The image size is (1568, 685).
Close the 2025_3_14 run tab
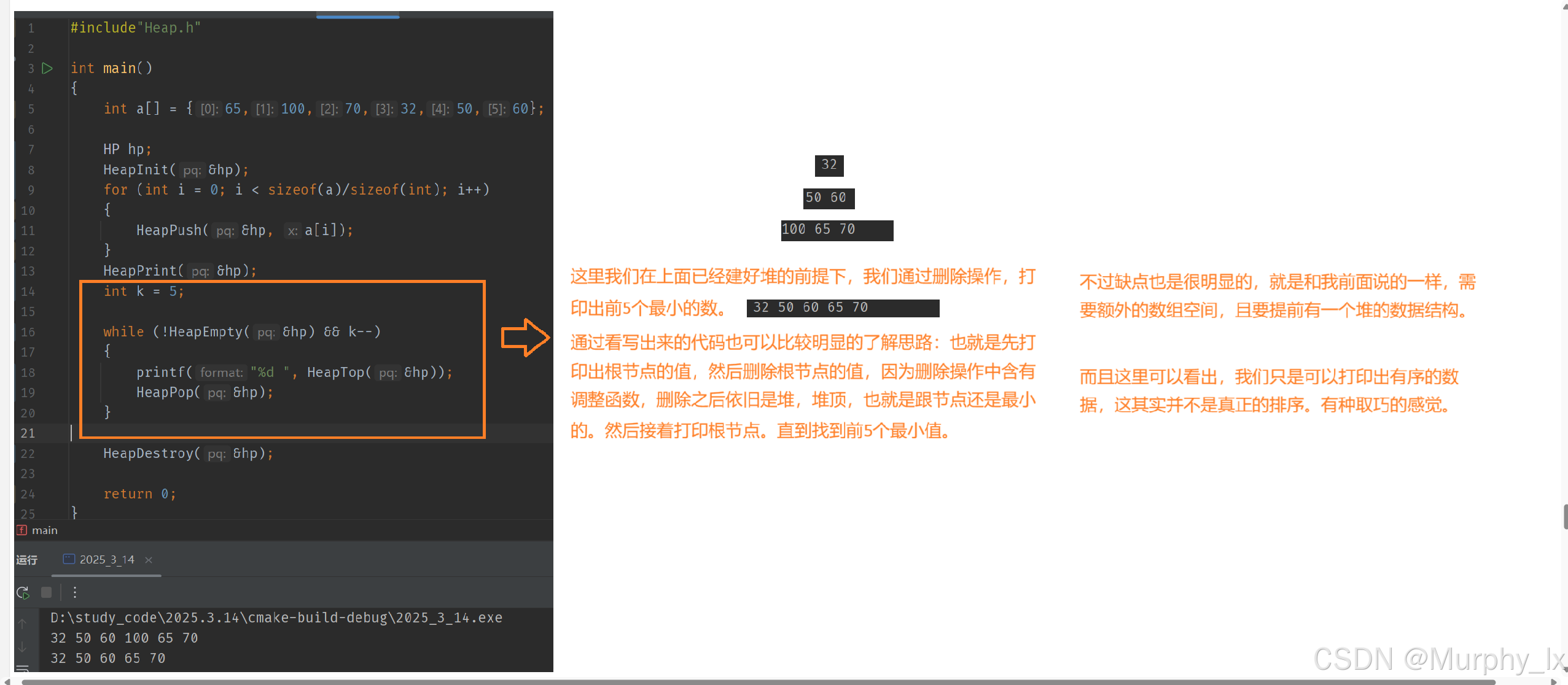coord(149,560)
